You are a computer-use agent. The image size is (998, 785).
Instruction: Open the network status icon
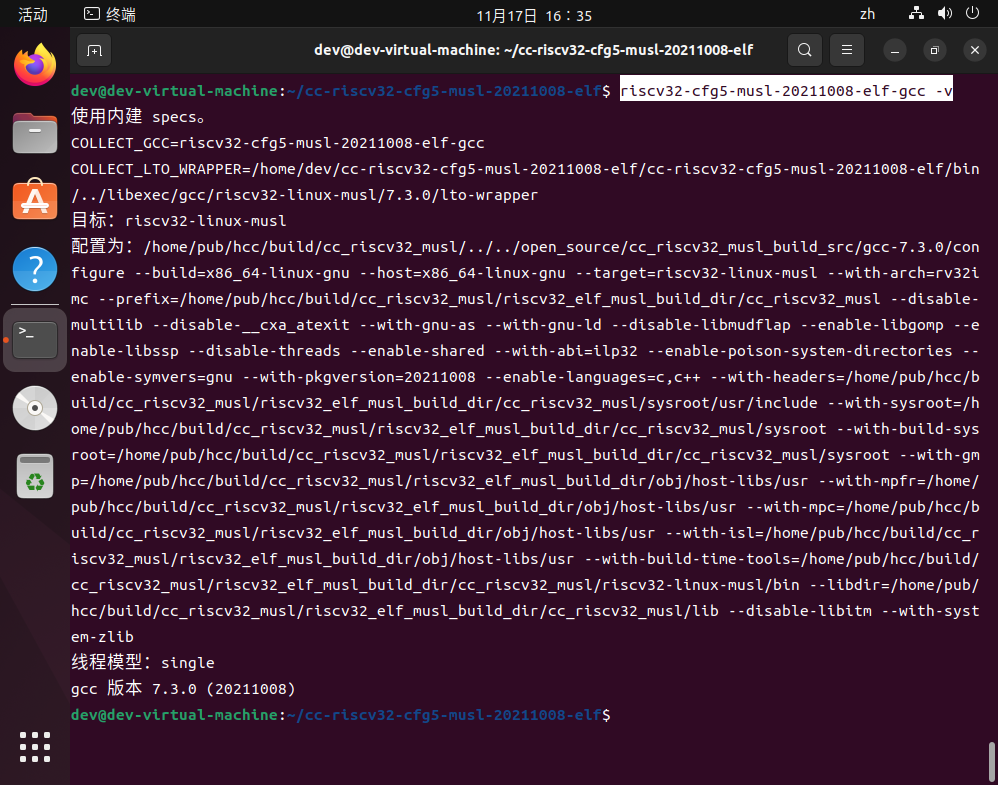point(916,15)
